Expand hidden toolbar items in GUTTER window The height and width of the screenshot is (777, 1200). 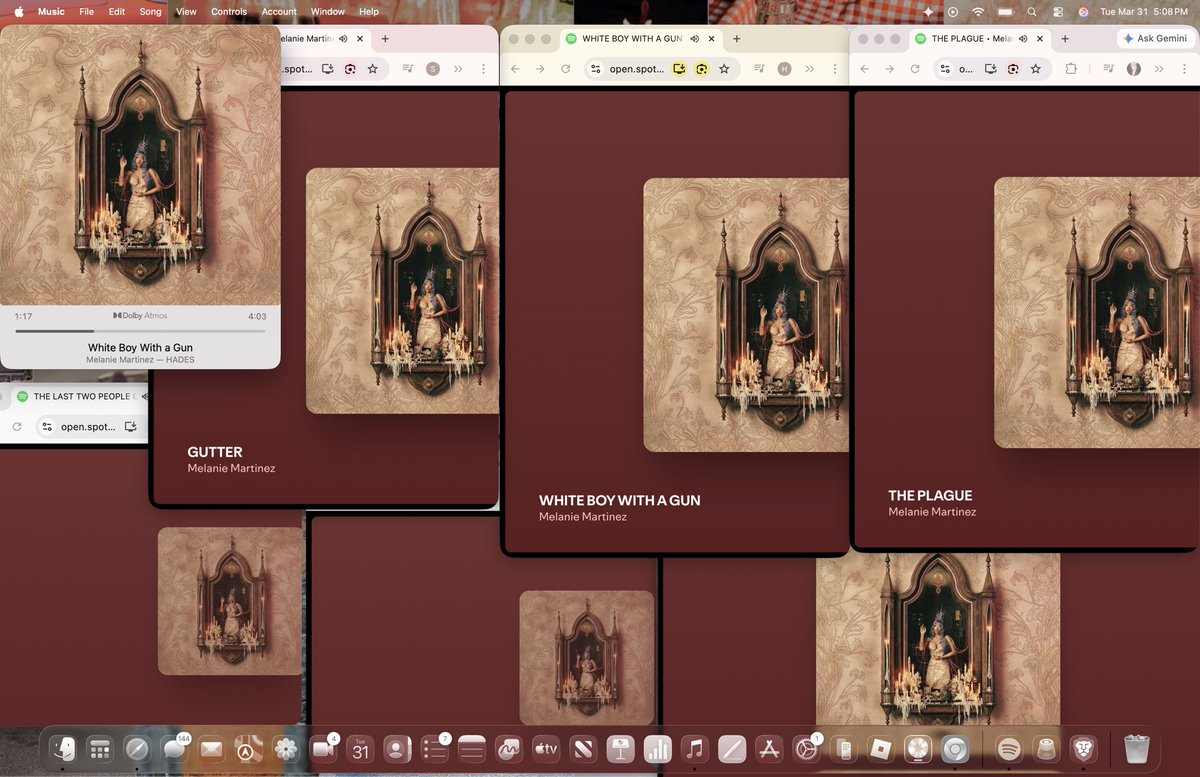coord(458,69)
